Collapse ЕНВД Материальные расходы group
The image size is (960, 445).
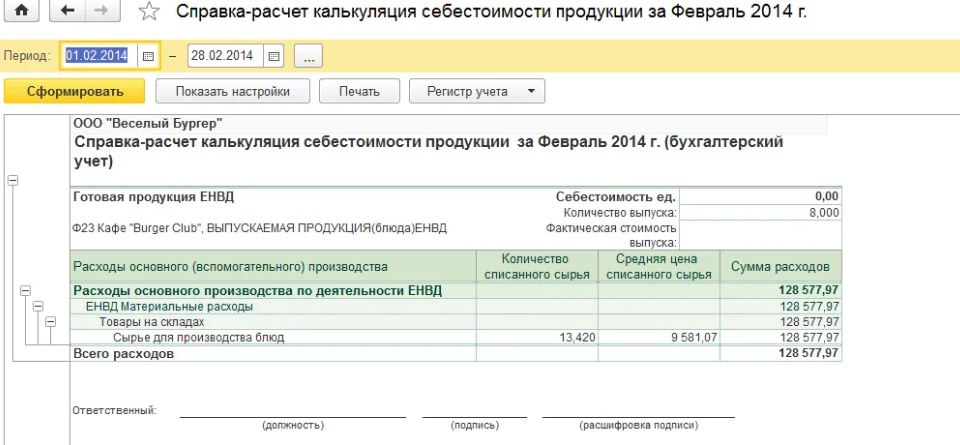(38, 306)
